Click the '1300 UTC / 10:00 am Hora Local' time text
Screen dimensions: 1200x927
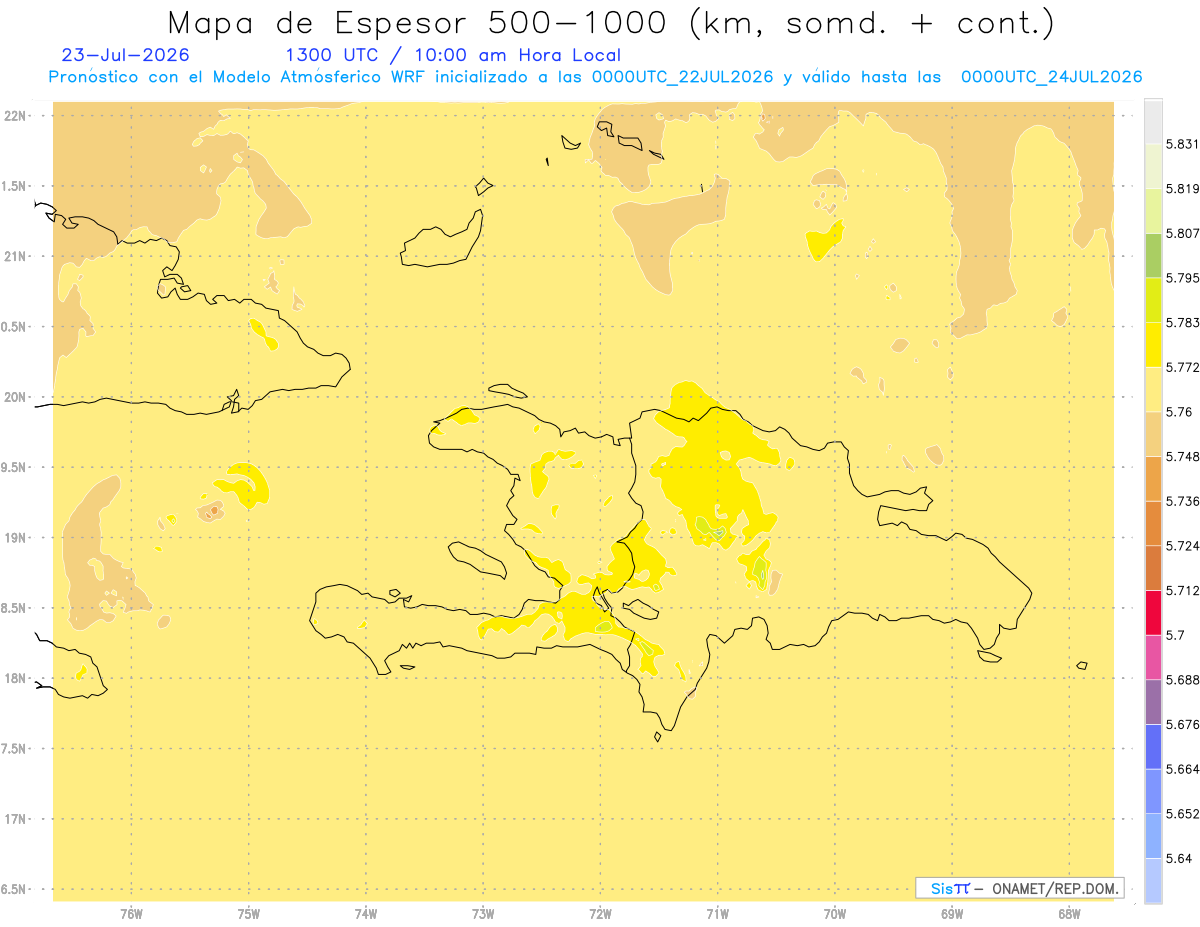tap(453, 56)
